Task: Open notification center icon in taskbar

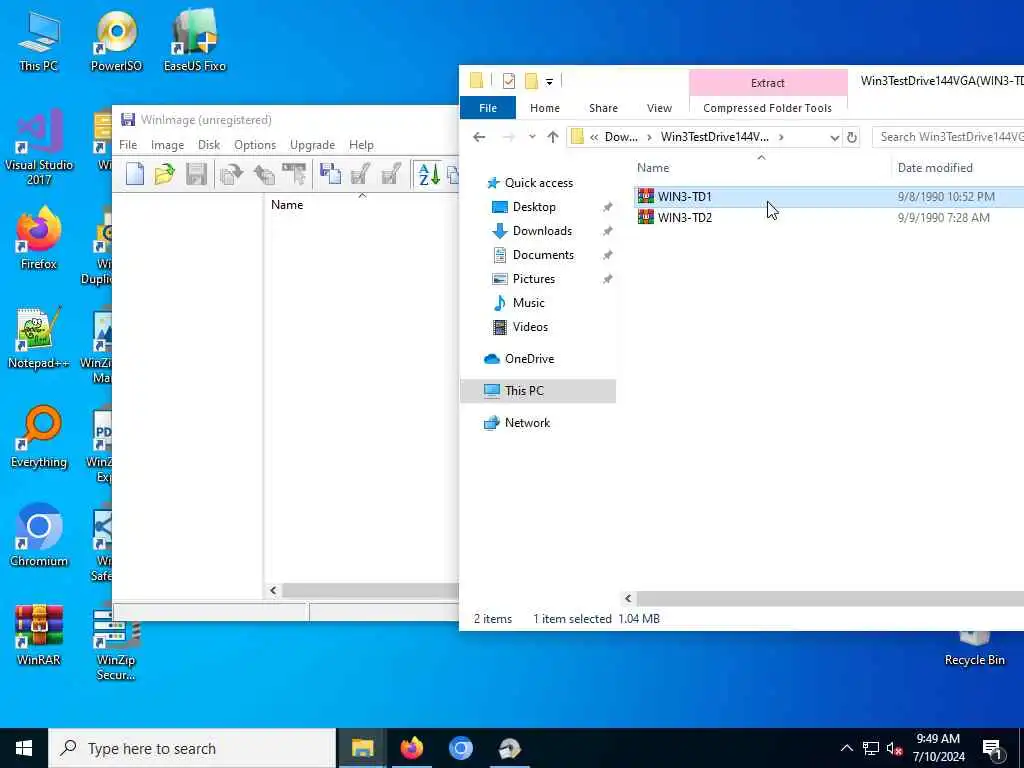Action: 992,749
